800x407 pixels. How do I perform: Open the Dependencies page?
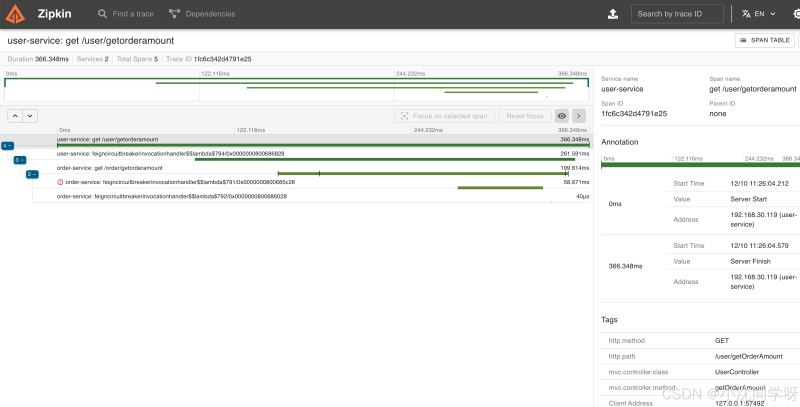202,14
